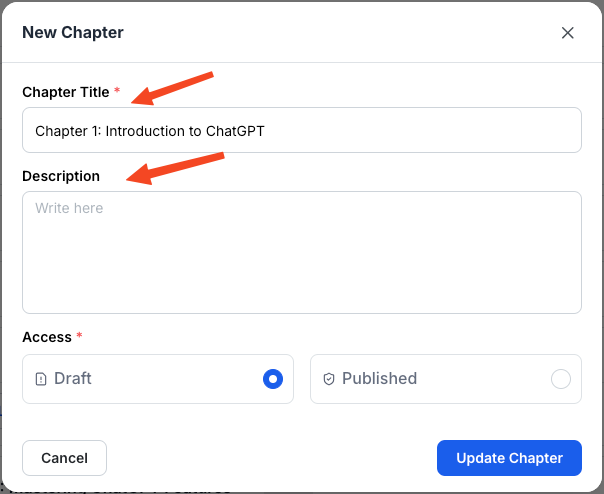Click the Draft document icon
Viewport: 604px width, 494px height.
point(41,379)
